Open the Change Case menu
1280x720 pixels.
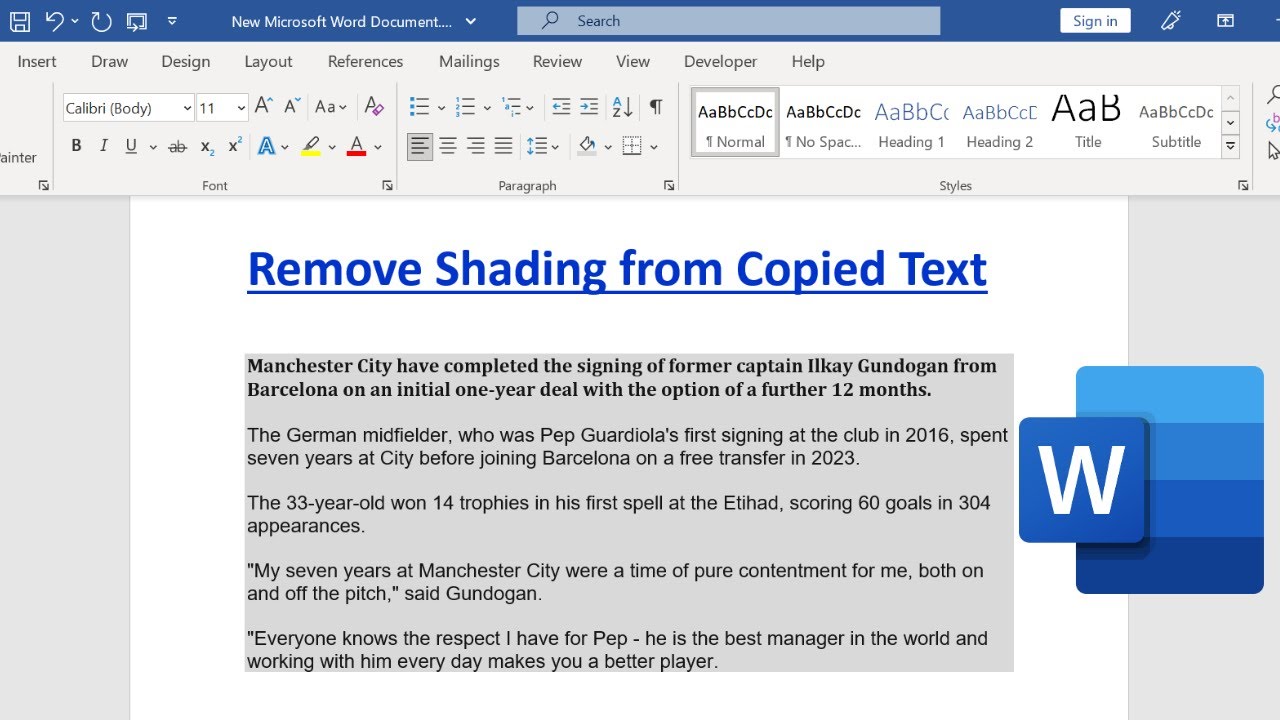coord(330,106)
